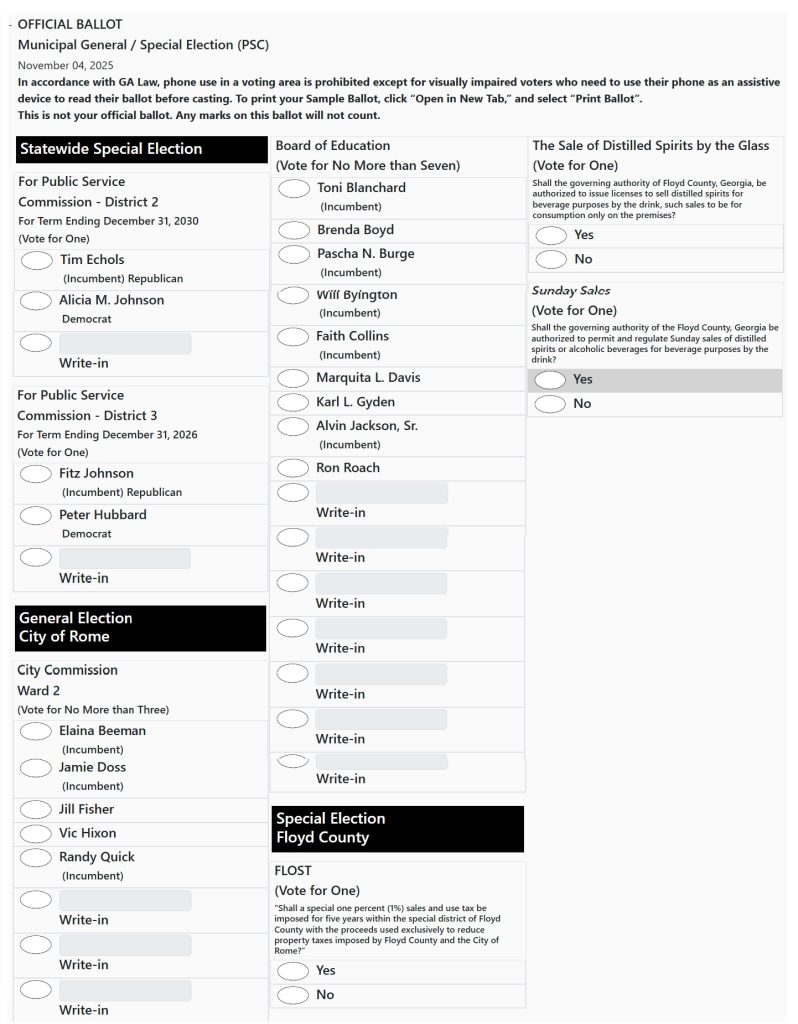Vote Yes on FLOST
The width and height of the screenshot is (798, 1024).
[293, 972]
